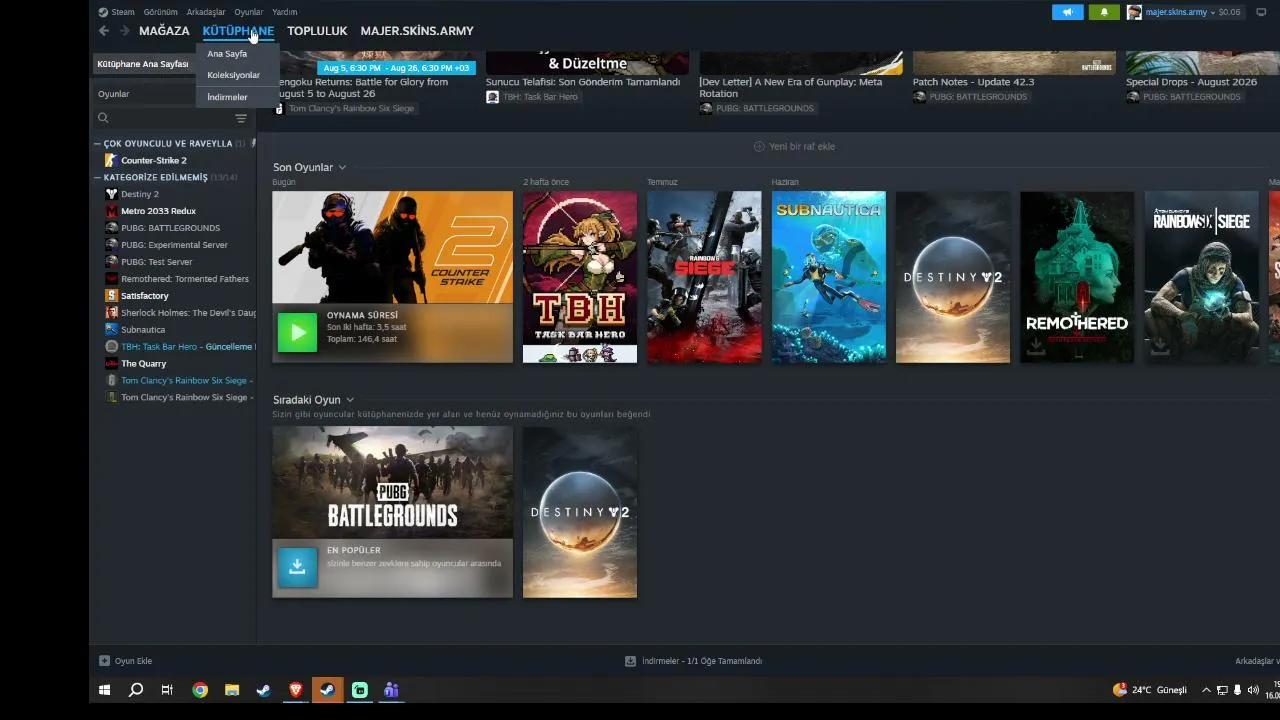Open the Subnautica cover in Son Oyunlar
Image resolution: width=1280 pixels, height=720 pixels.
829,277
